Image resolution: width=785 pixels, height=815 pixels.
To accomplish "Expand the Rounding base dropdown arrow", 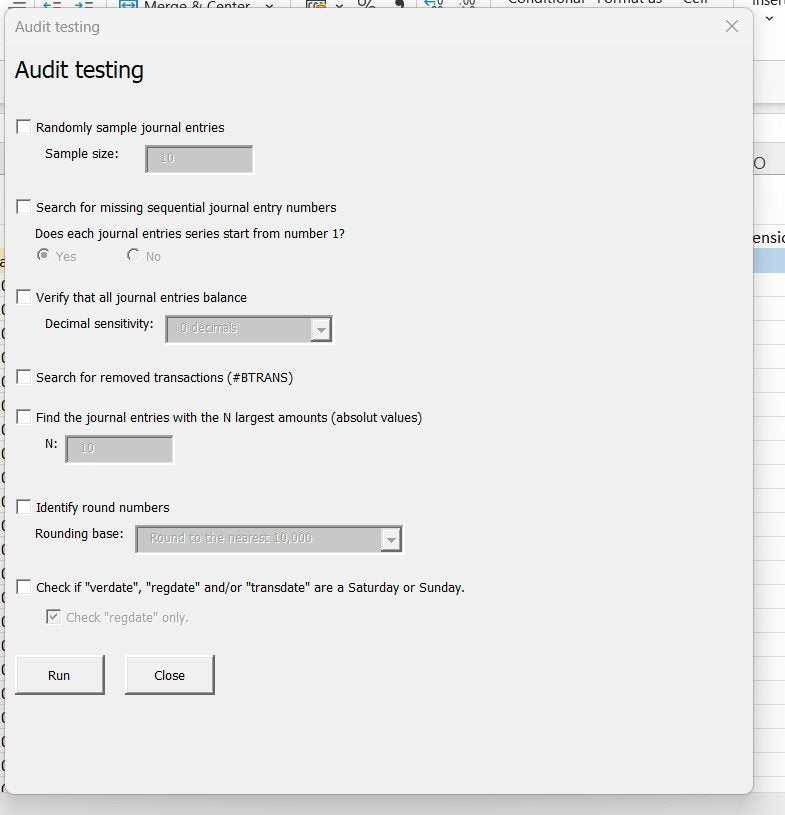I will pyautogui.click(x=391, y=540).
